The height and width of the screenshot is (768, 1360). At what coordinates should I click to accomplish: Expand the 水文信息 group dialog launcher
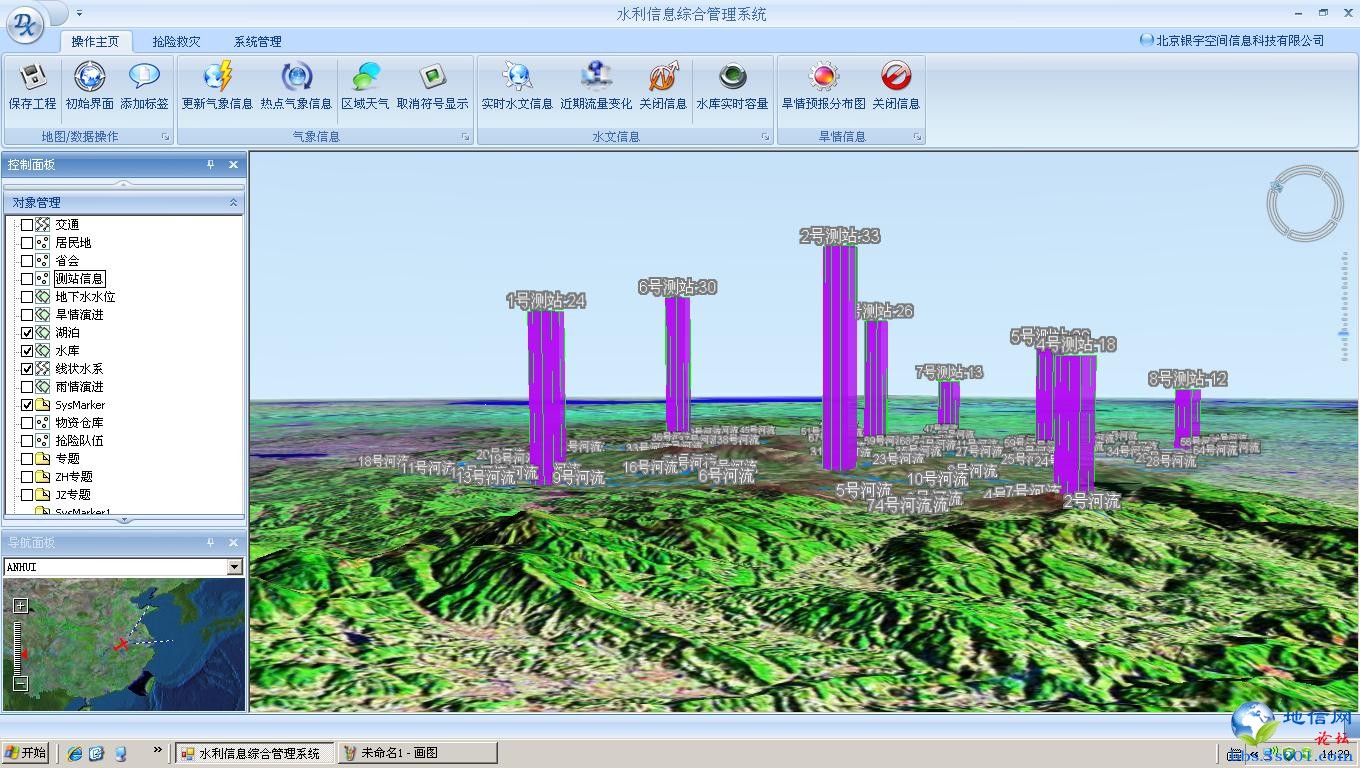click(766, 137)
